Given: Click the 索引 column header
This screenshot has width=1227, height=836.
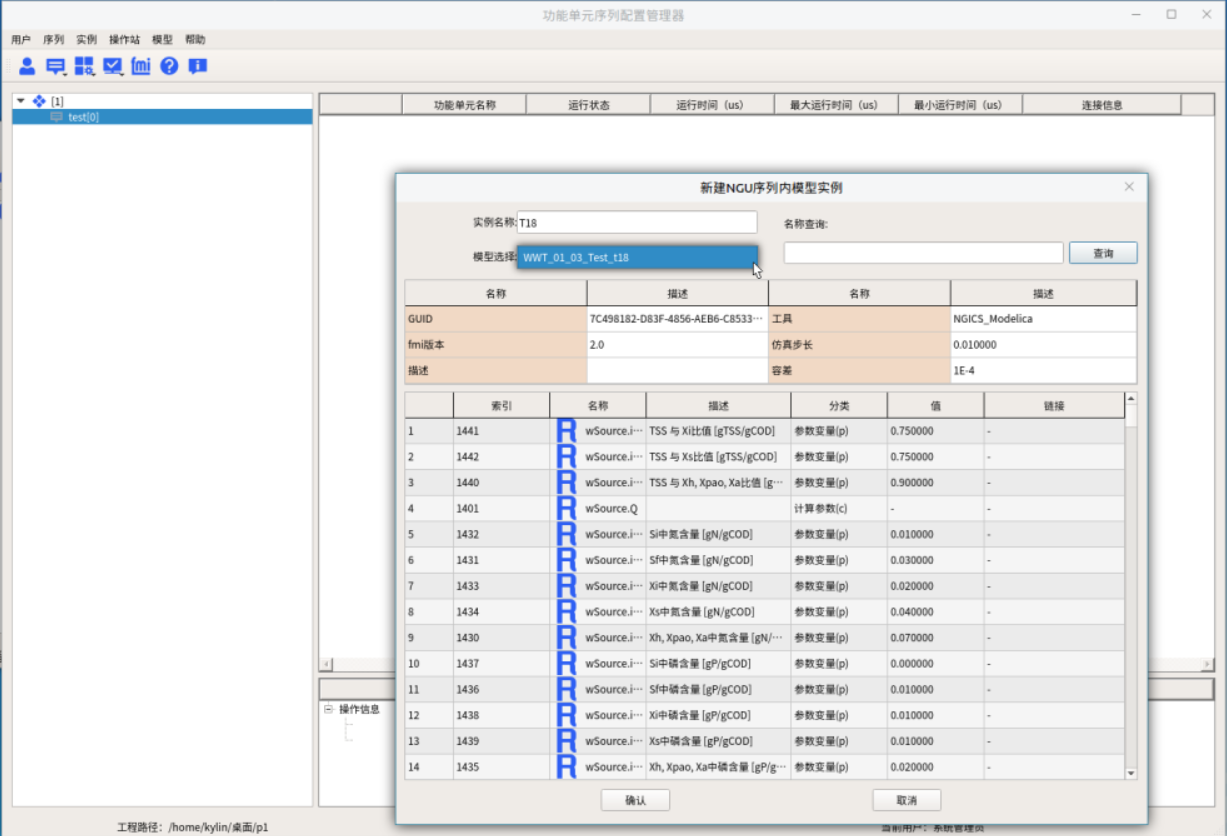Looking at the screenshot, I should pyautogui.click(x=501, y=405).
